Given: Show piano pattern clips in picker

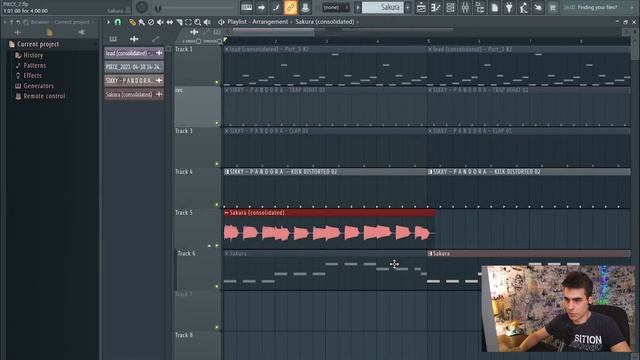Looking at the screenshot, I should tap(113, 39).
